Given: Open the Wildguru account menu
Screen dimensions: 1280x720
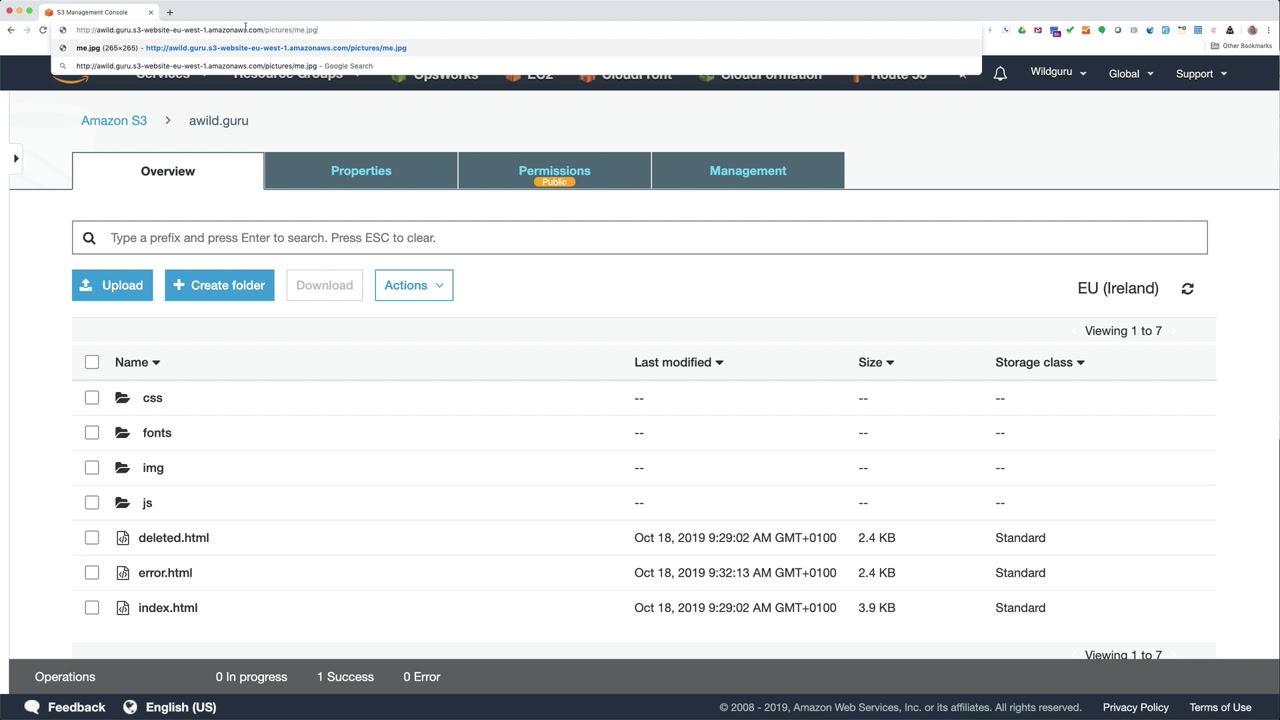Looking at the screenshot, I should (1058, 73).
